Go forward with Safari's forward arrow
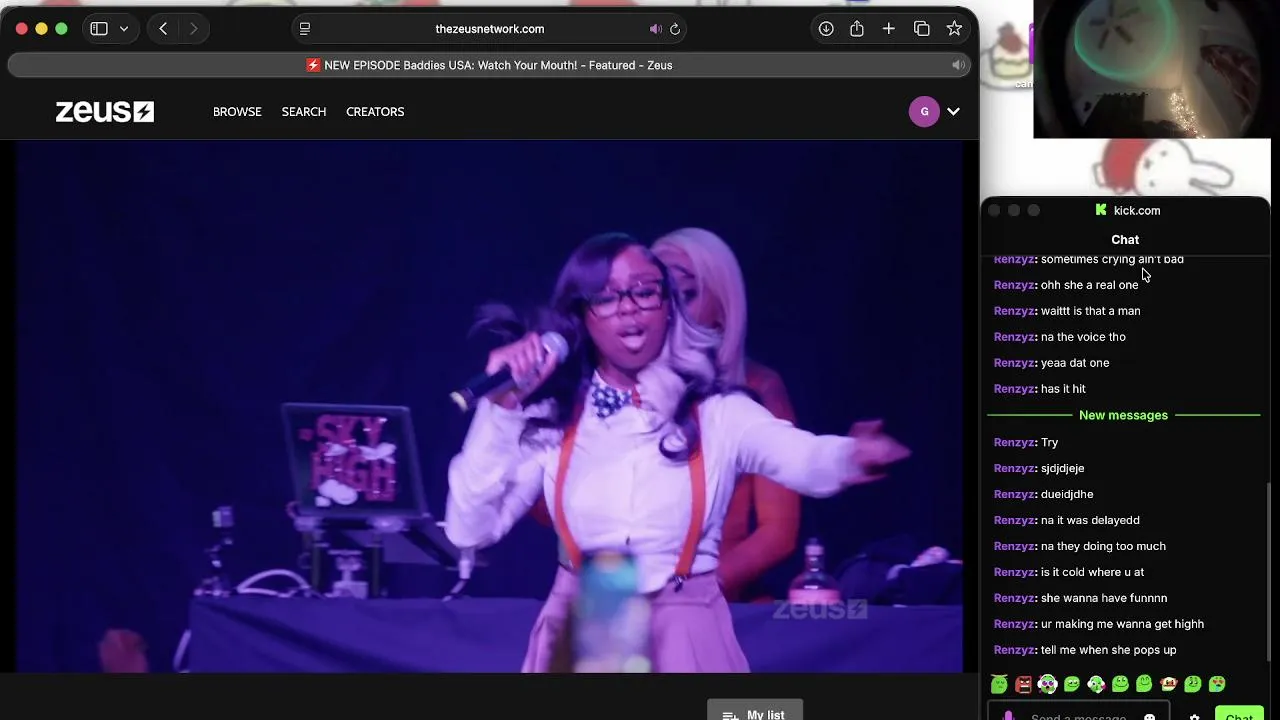The height and width of the screenshot is (720, 1280). pos(193,29)
